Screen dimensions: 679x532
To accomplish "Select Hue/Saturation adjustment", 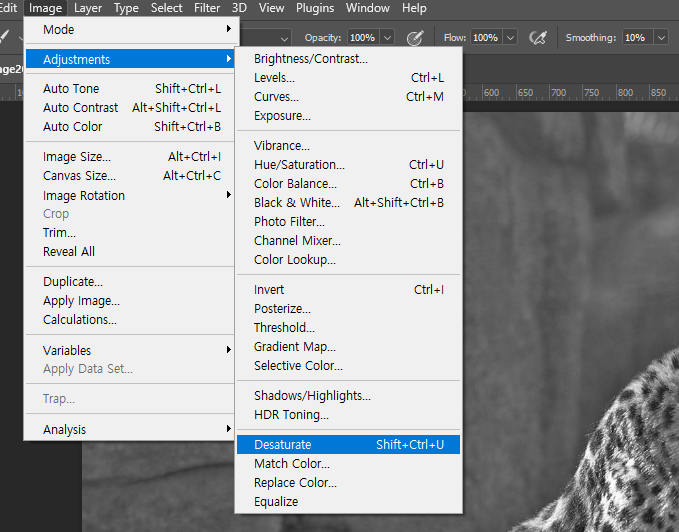I will (348, 164).
